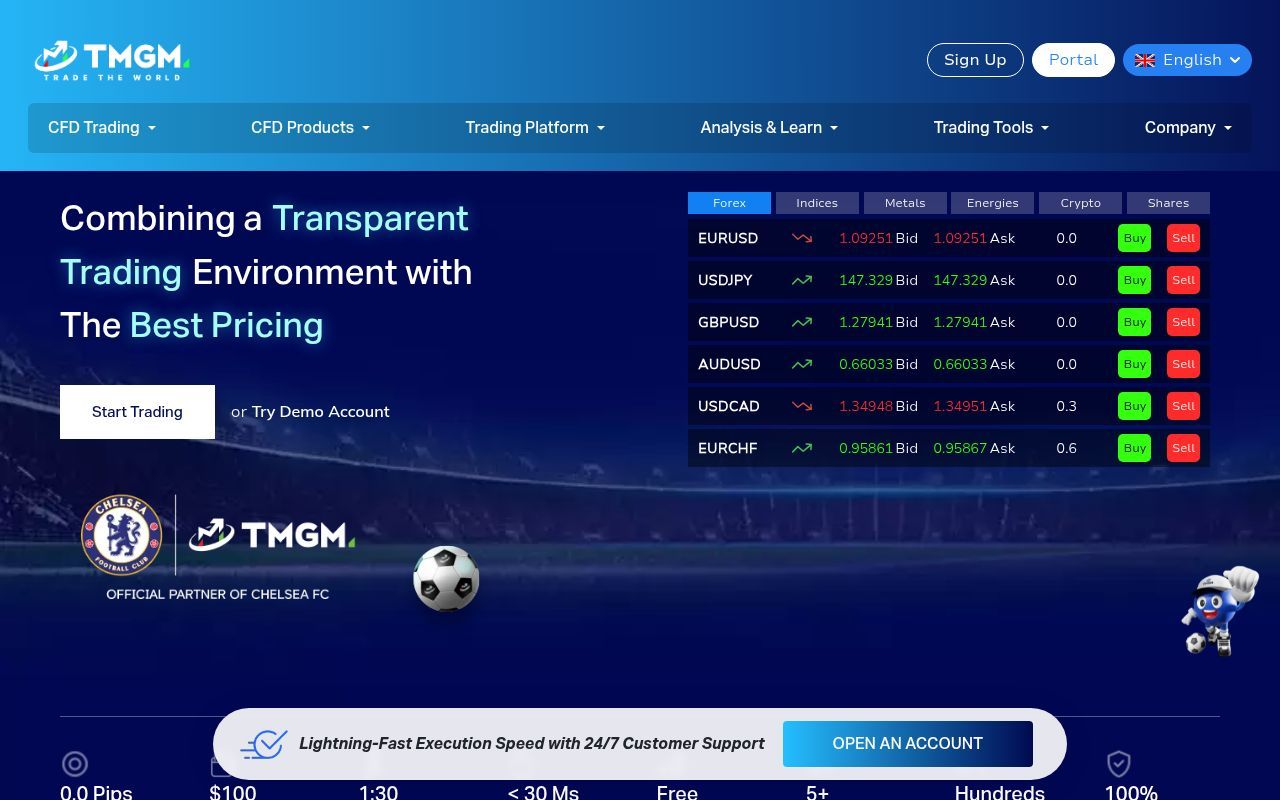Viewport: 1280px width, 800px height.
Task: Click the TMGM logo in the header
Action: tap(112, 60)
